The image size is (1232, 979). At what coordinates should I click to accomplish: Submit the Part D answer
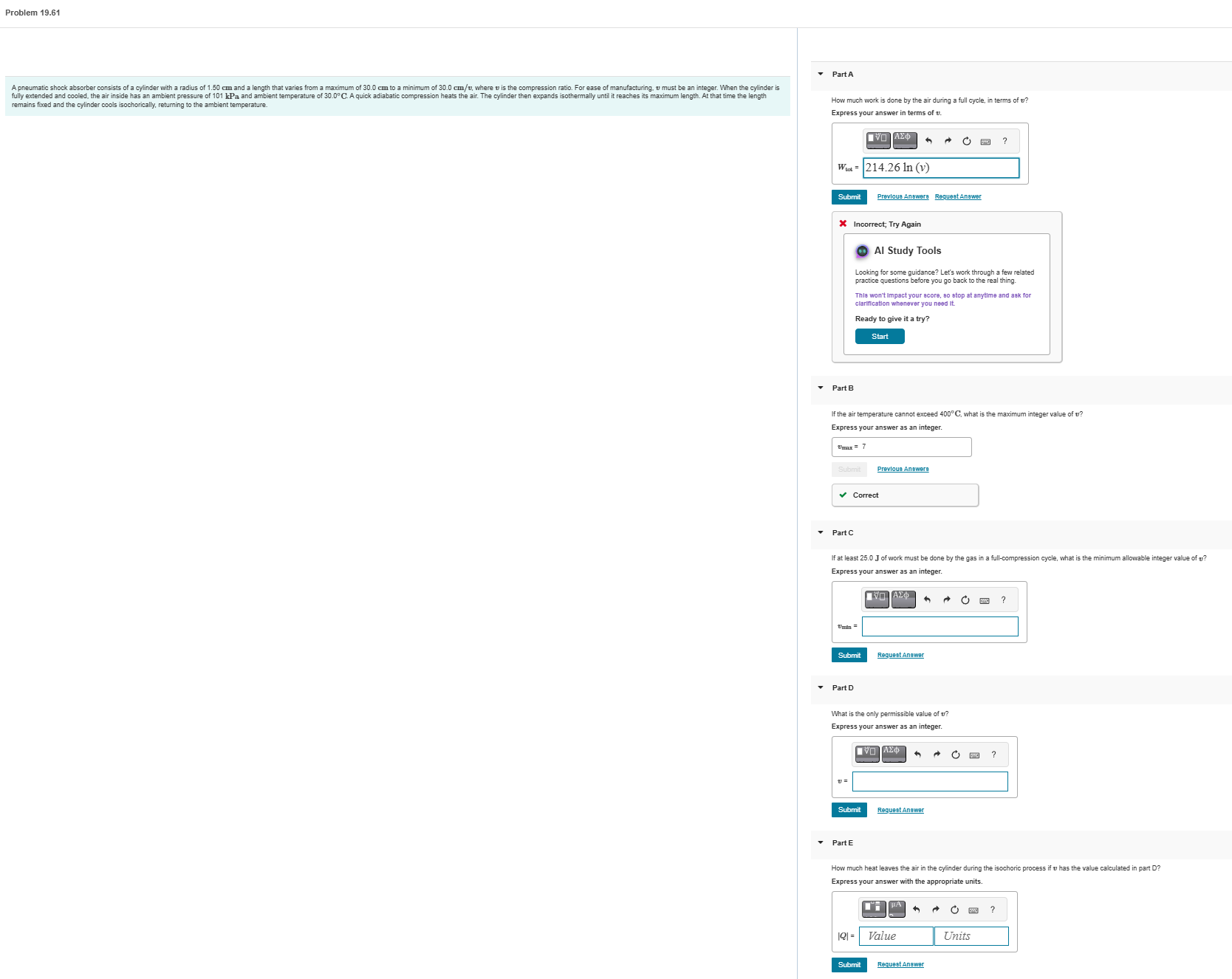tap(849, 810)
